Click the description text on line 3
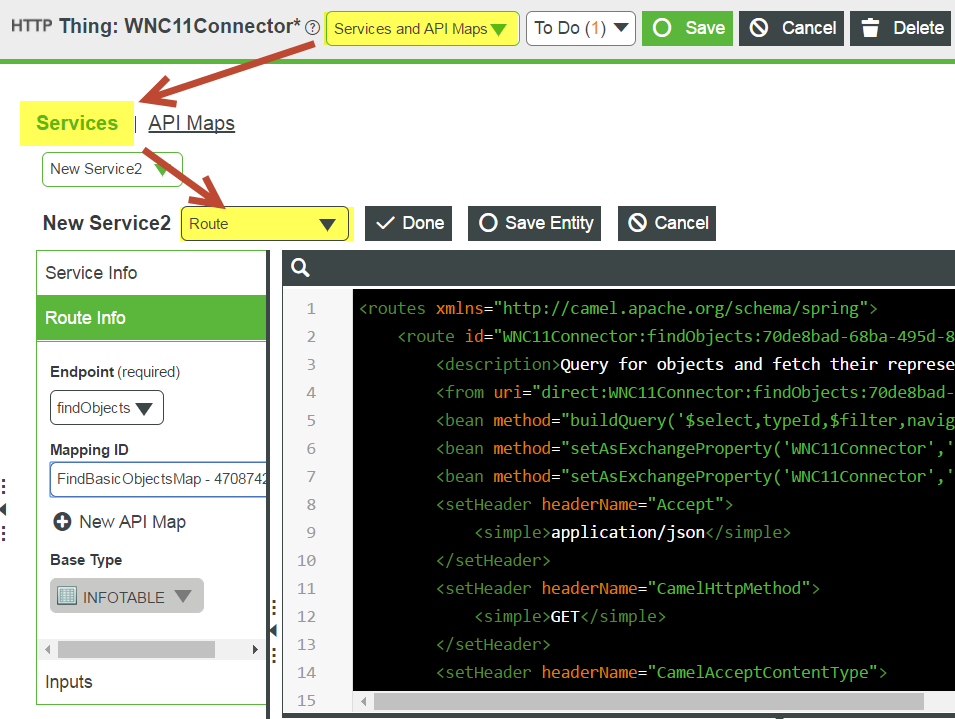The image size is (955, 719). point(756,365)
